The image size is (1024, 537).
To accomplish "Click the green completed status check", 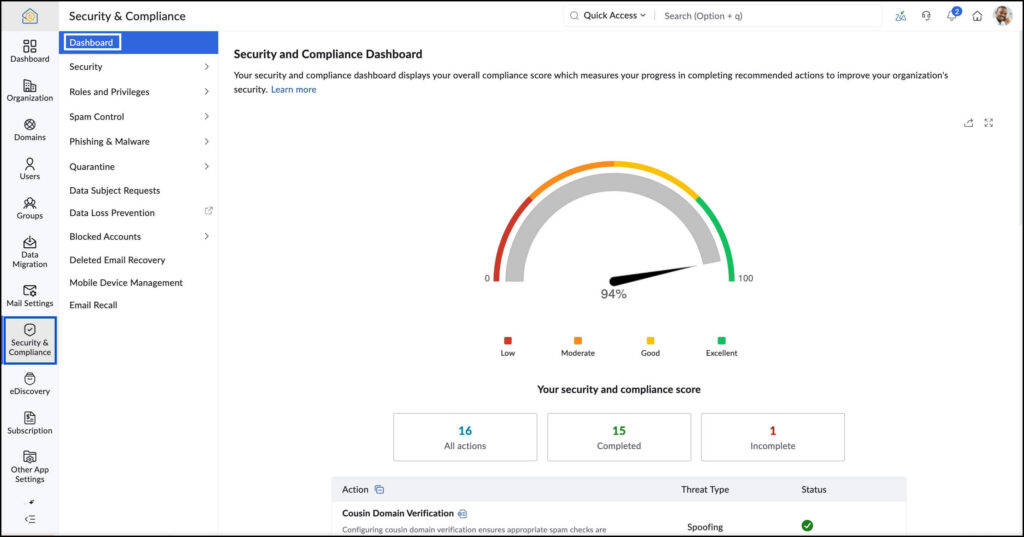I will click(x=807, y=526).
